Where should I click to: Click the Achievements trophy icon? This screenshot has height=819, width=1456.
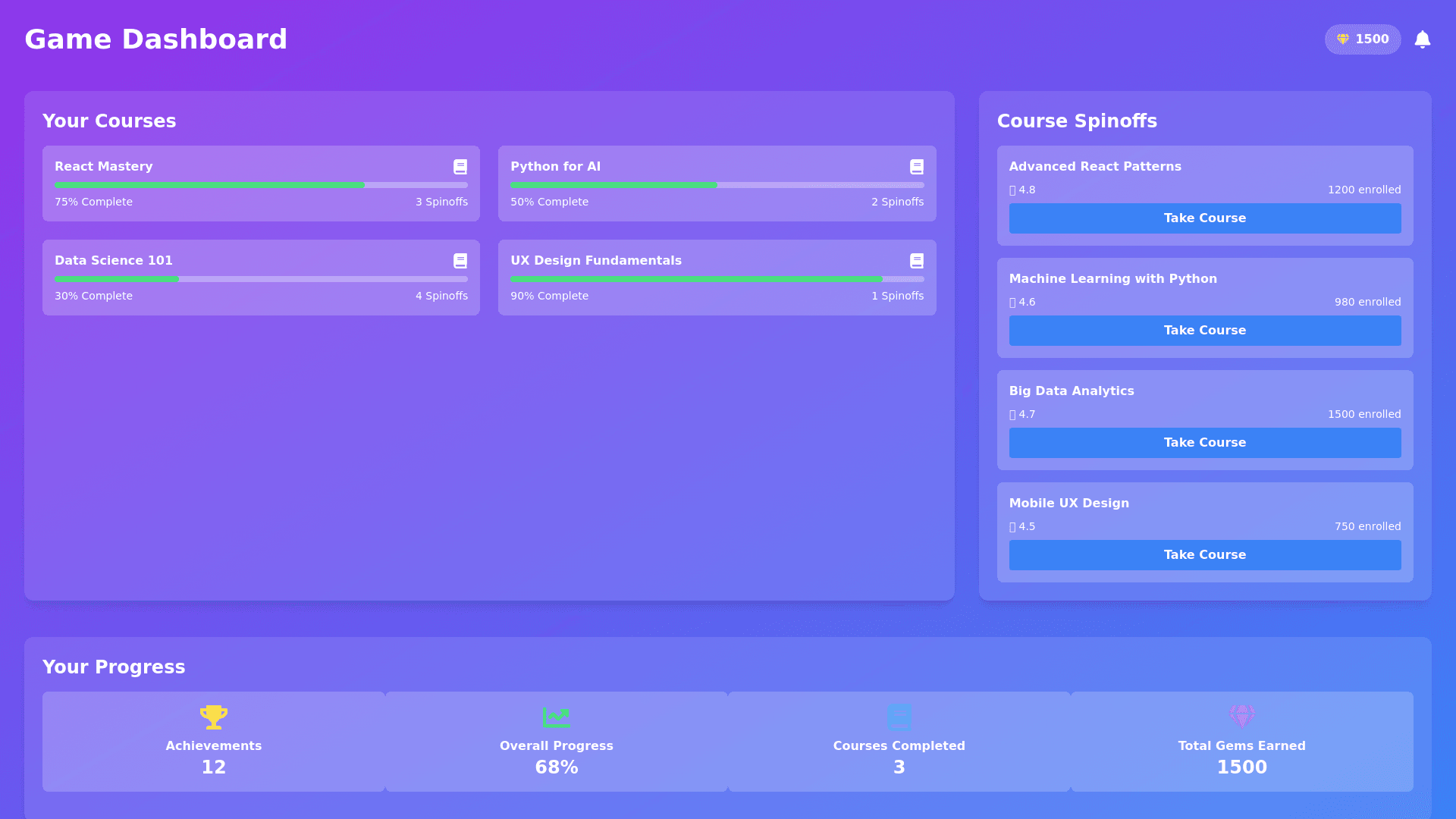[214, 717]
